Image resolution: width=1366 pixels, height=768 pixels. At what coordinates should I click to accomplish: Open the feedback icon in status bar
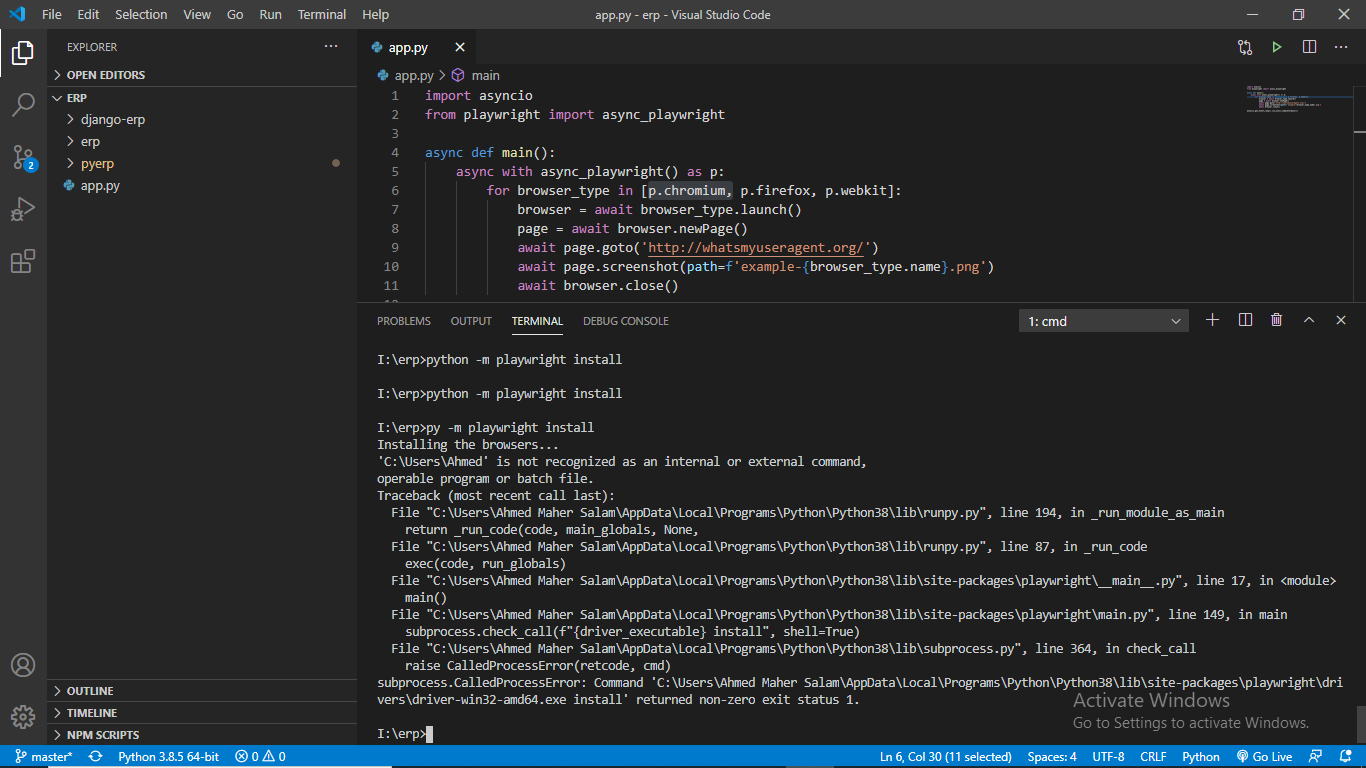pyautogui.click(x=1316, y=757)
